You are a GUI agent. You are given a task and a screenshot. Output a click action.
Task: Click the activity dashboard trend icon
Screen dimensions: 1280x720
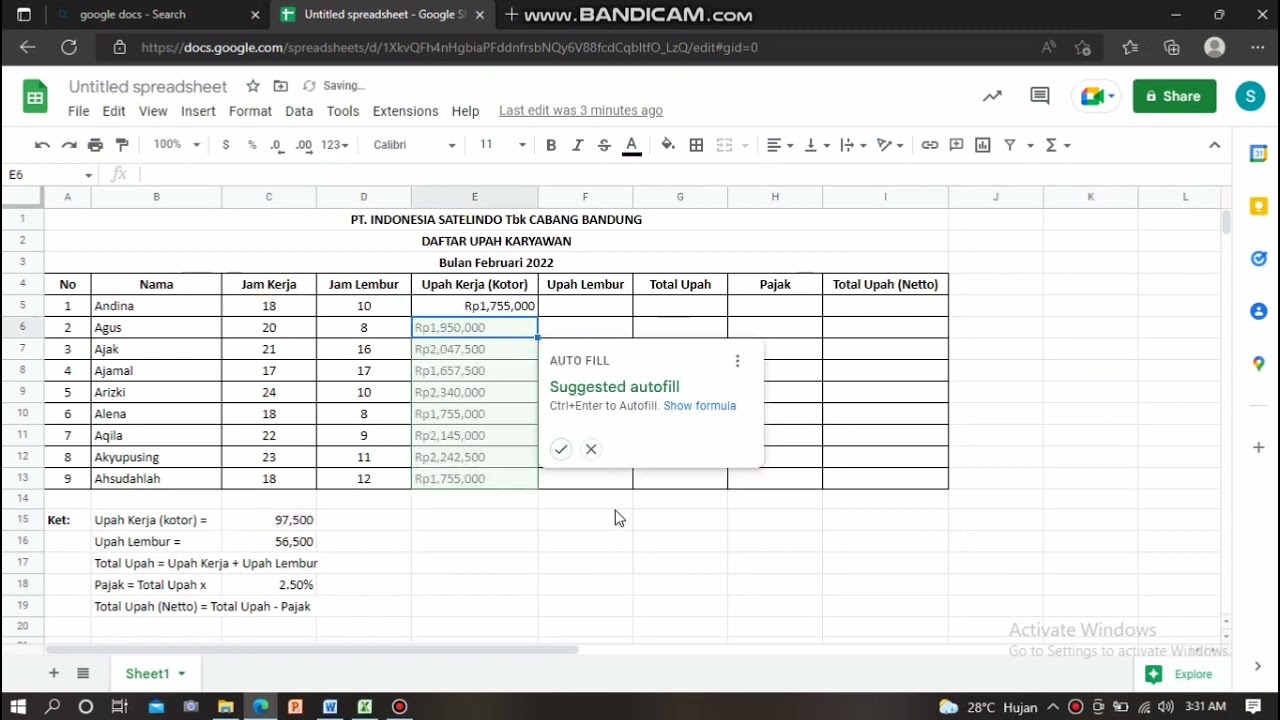(992, 96)
